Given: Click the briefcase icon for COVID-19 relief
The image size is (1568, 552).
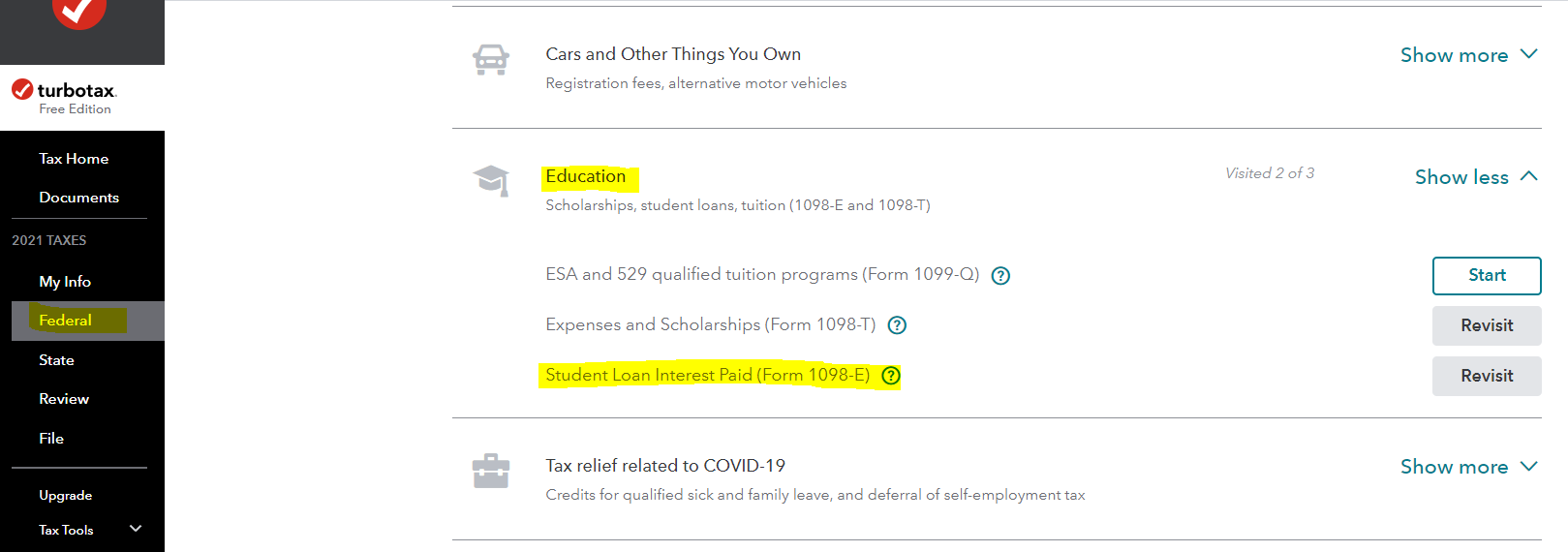Looking at the screenshot, I should [491, 472].
